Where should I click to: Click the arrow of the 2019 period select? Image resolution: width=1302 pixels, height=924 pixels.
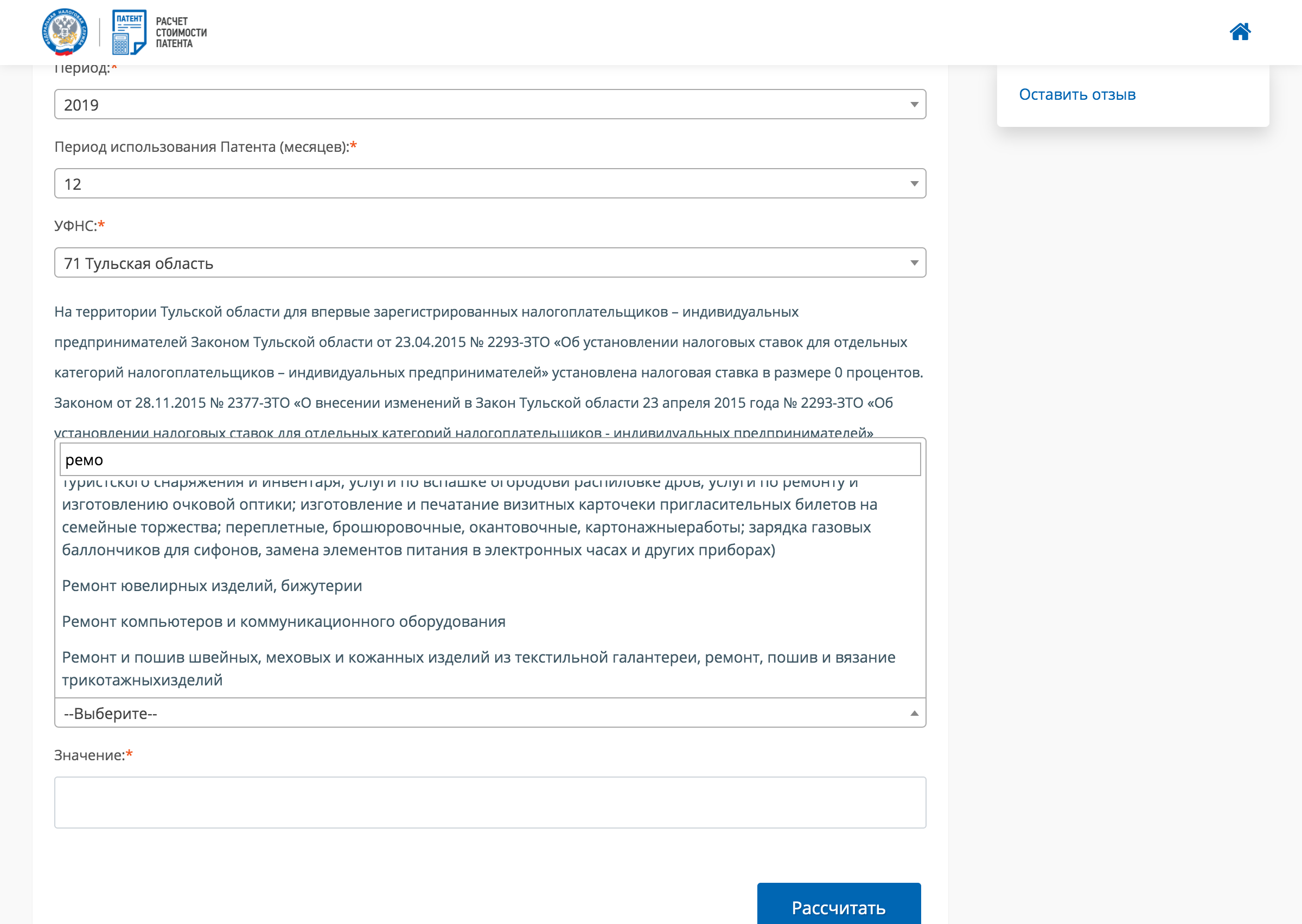coord(914,105)
